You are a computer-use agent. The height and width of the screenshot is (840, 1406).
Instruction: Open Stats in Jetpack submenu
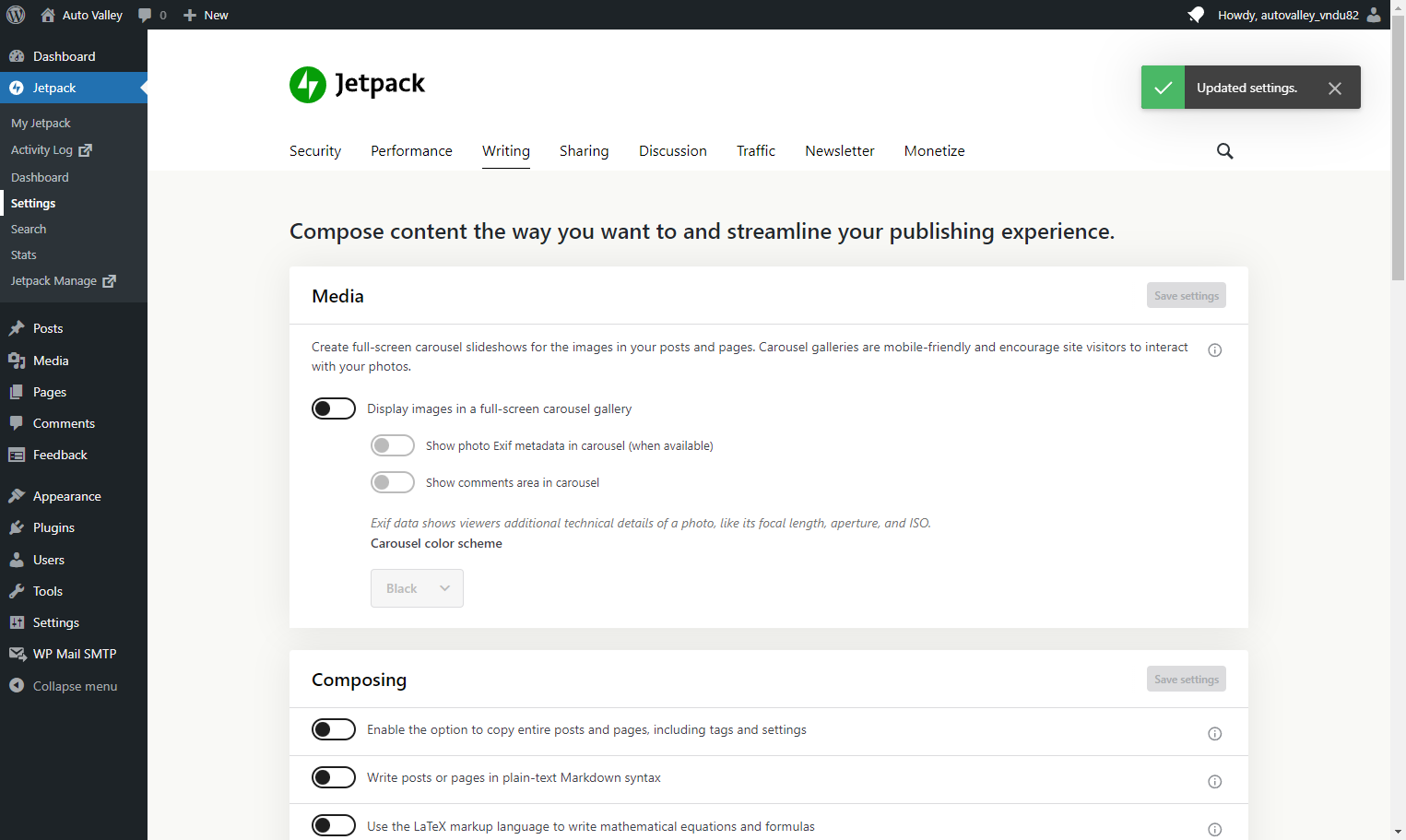coord(24,255)
